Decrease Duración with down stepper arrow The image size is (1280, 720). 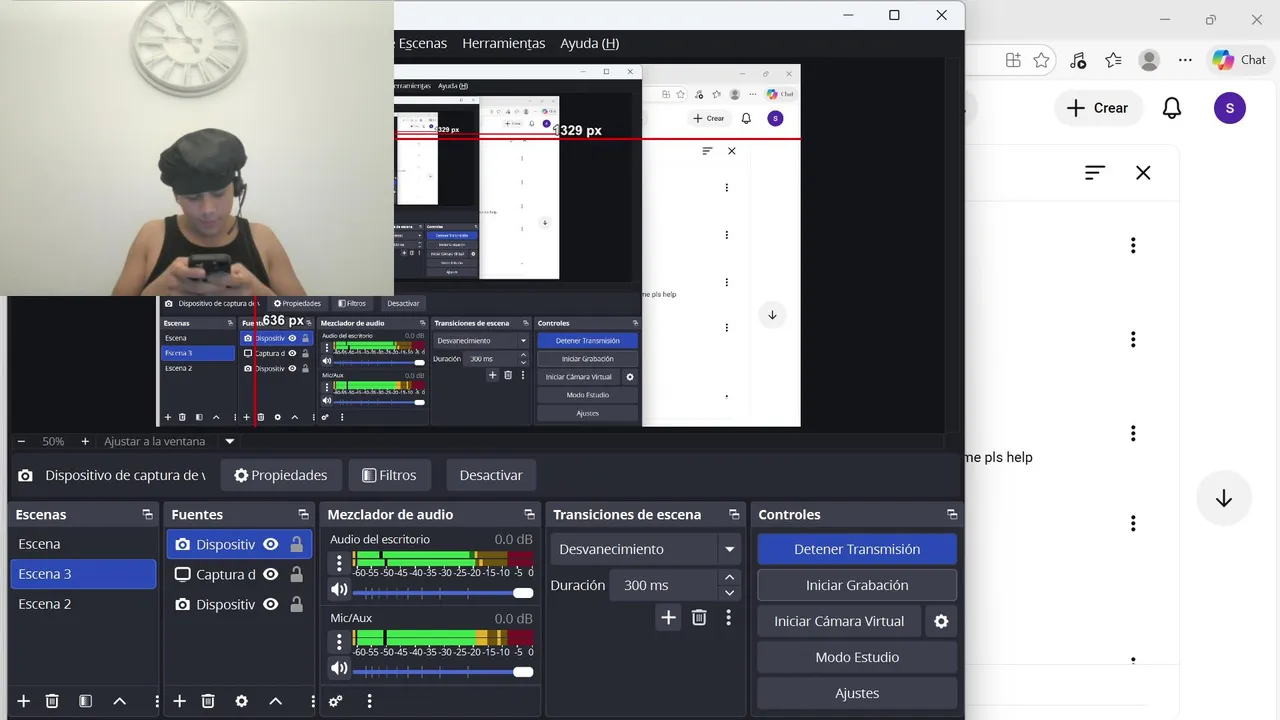point(729,593)
